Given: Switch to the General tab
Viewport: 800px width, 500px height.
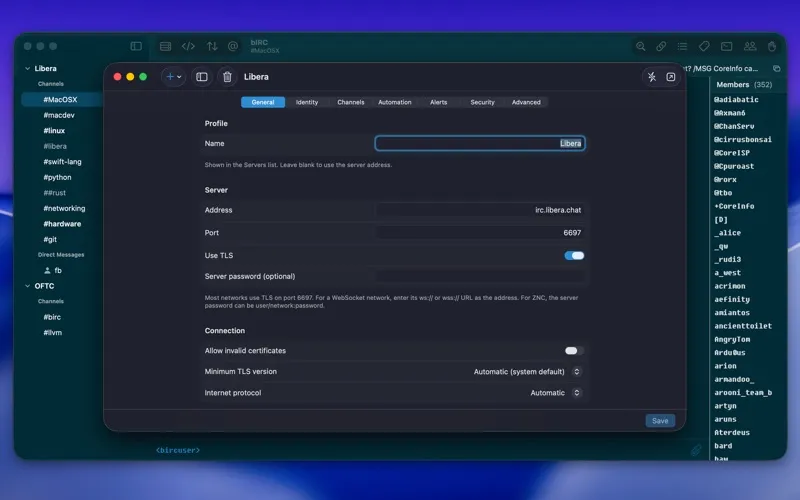Looking at the screenshot, I should (x=263, y=102).
